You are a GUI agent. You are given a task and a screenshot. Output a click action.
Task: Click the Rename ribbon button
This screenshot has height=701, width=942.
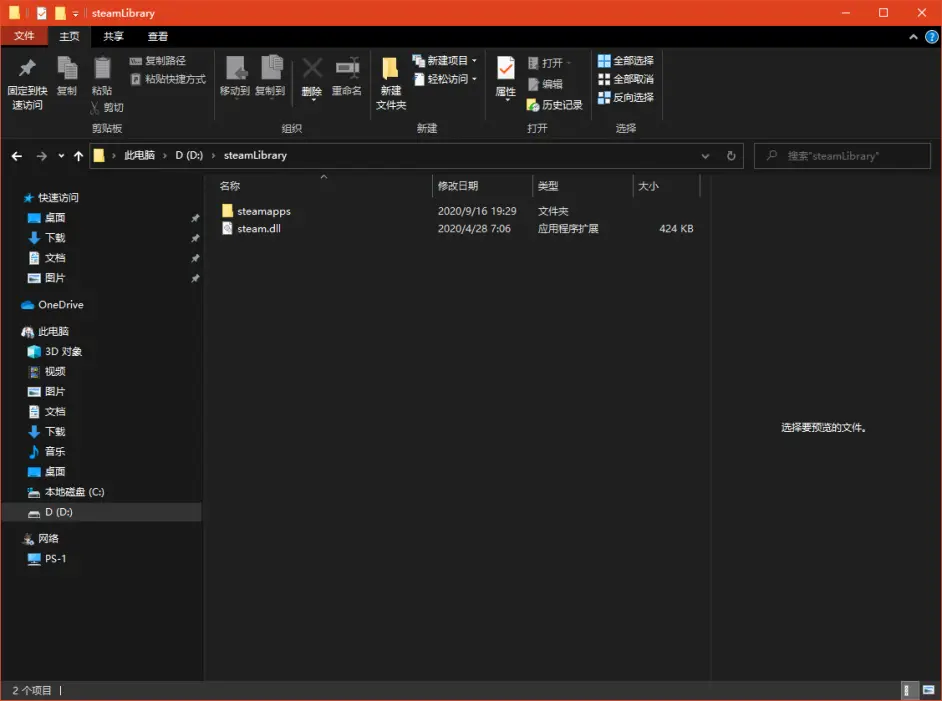pyautogui.click(x=347, y=76)
